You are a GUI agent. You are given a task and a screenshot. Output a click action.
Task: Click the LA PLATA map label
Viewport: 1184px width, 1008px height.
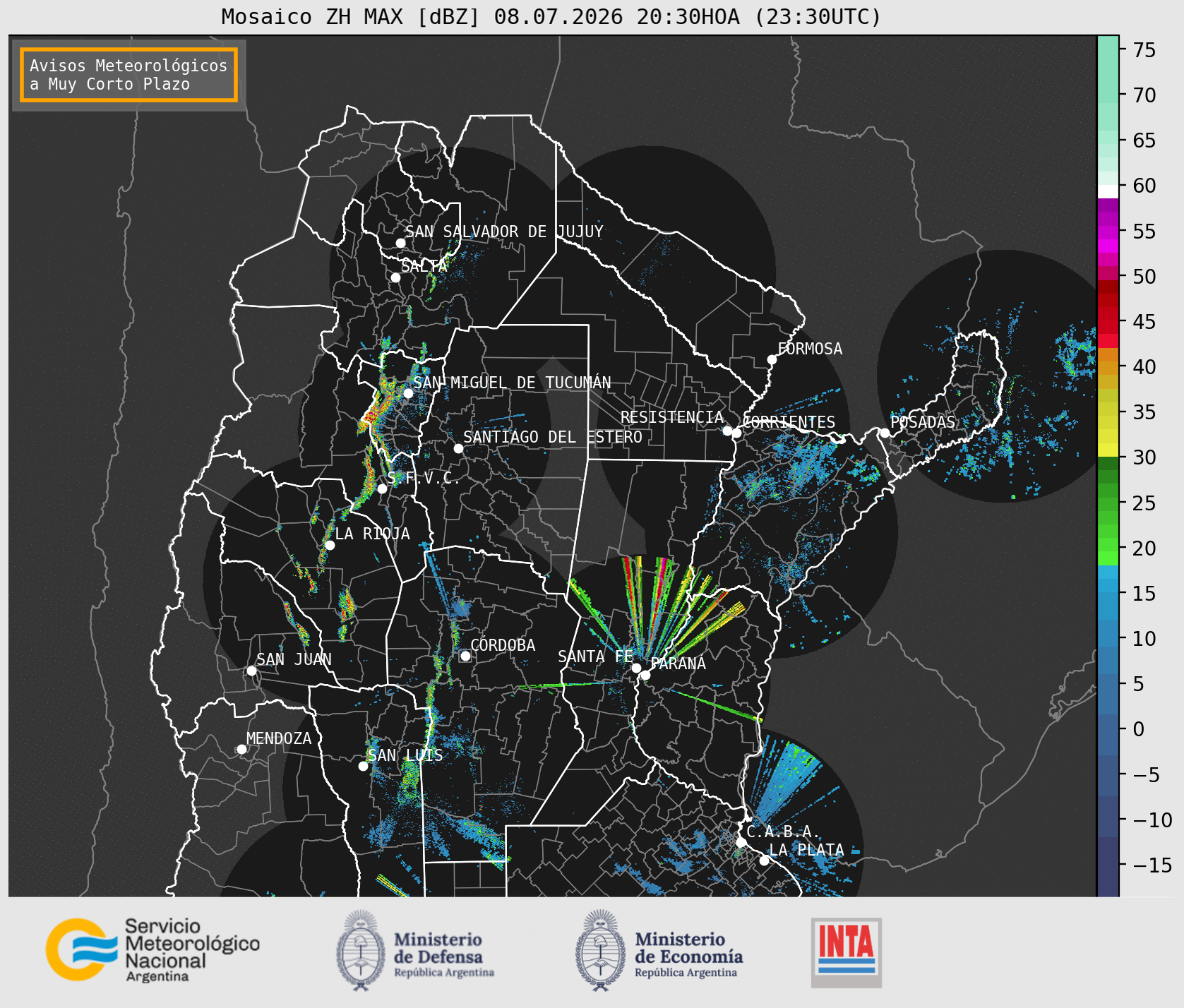806,850
